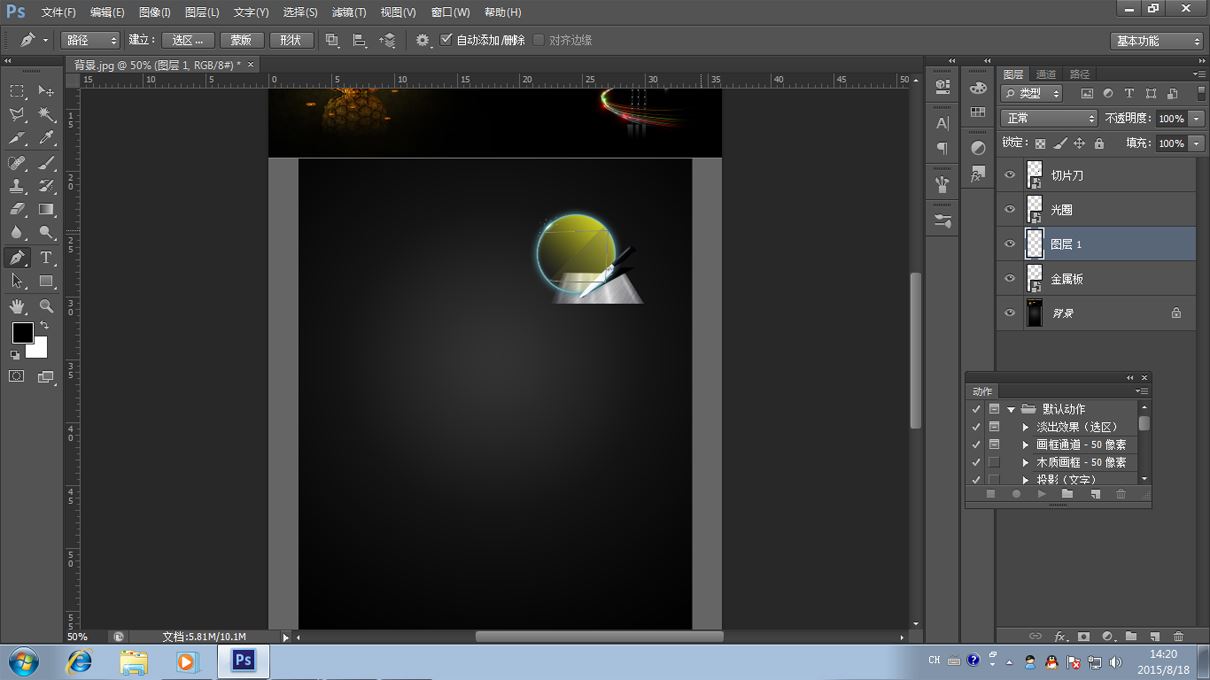Viewport: 1210px width, 680px height.
Task: Open the 滤镜(T) menu
Action: click(x=348, y=12)
